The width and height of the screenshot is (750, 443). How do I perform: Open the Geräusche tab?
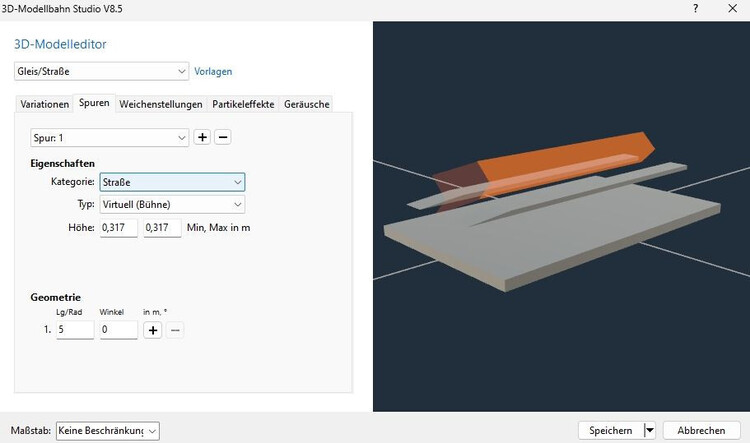[x=306, y=104]
